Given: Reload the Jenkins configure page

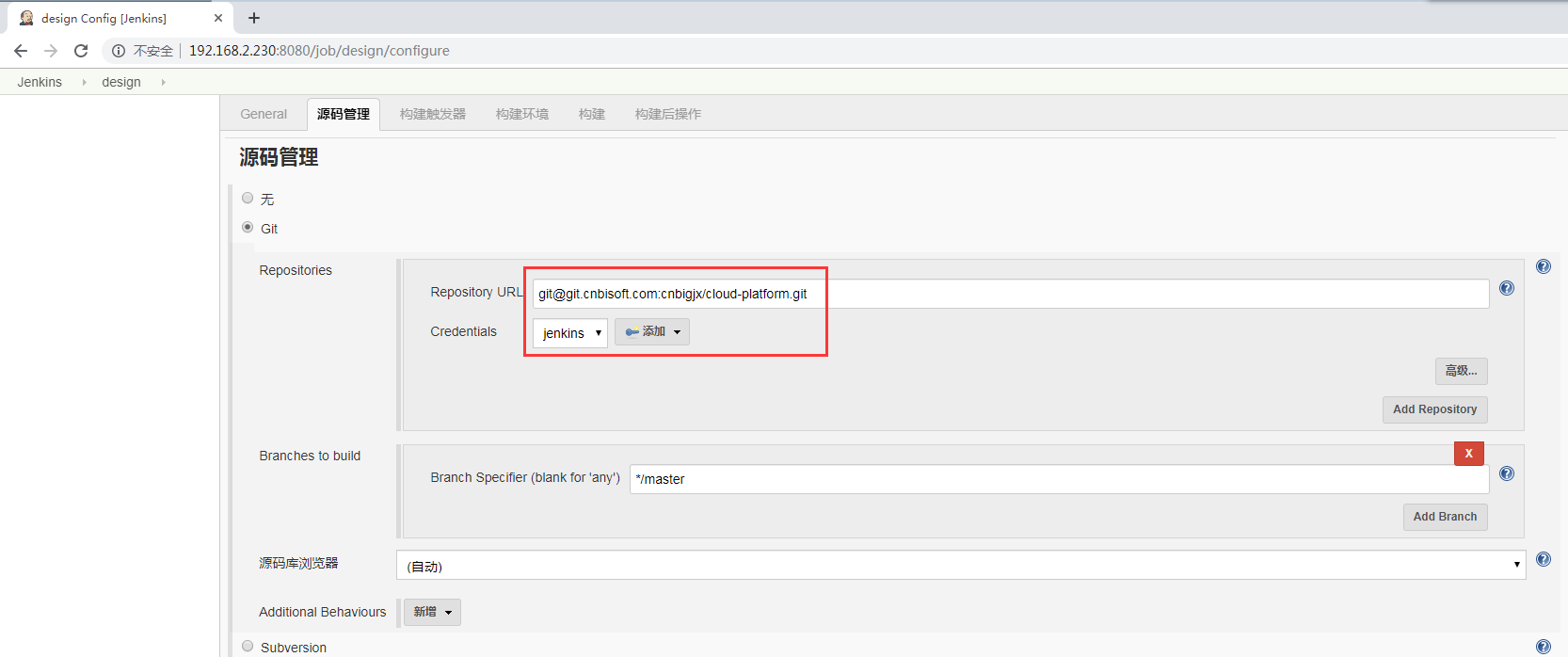Looking at the screenshot, I should 81,51.
